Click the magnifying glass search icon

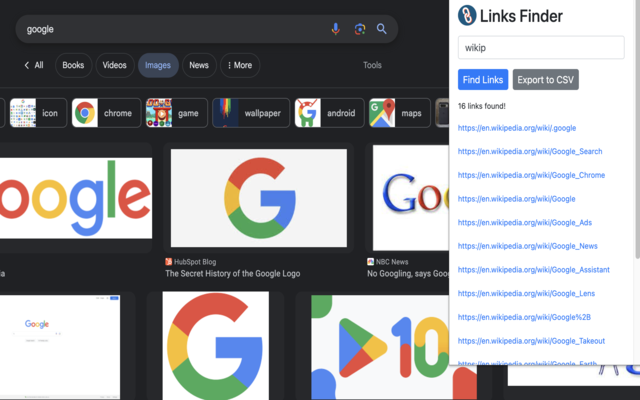[382, 29]
